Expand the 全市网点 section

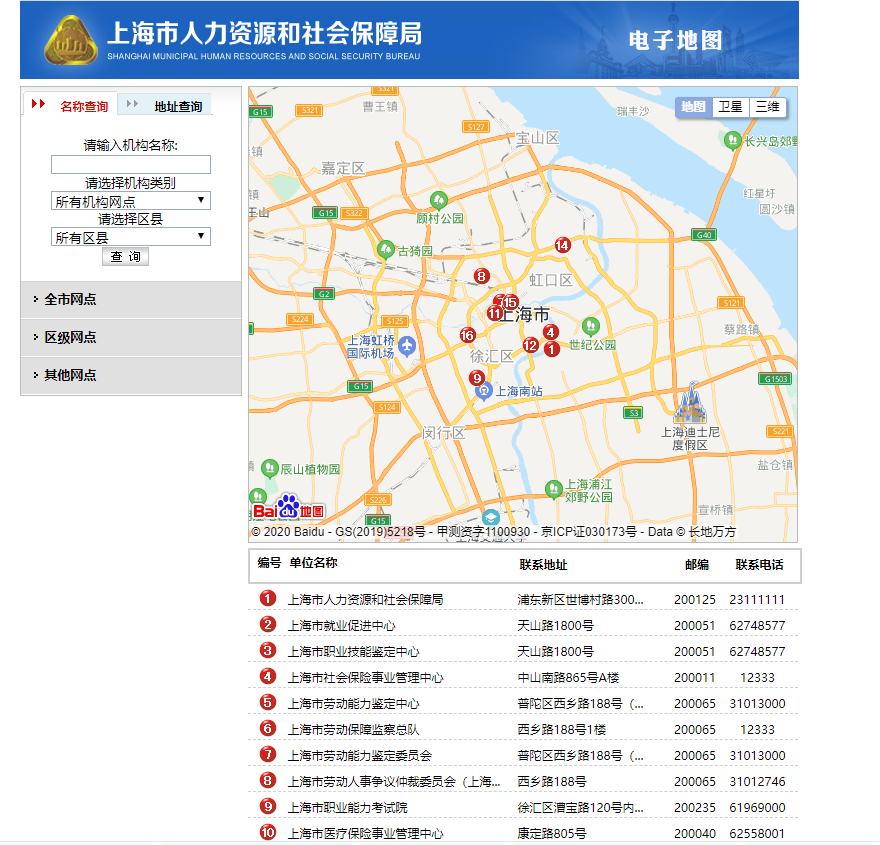[131, 300]
